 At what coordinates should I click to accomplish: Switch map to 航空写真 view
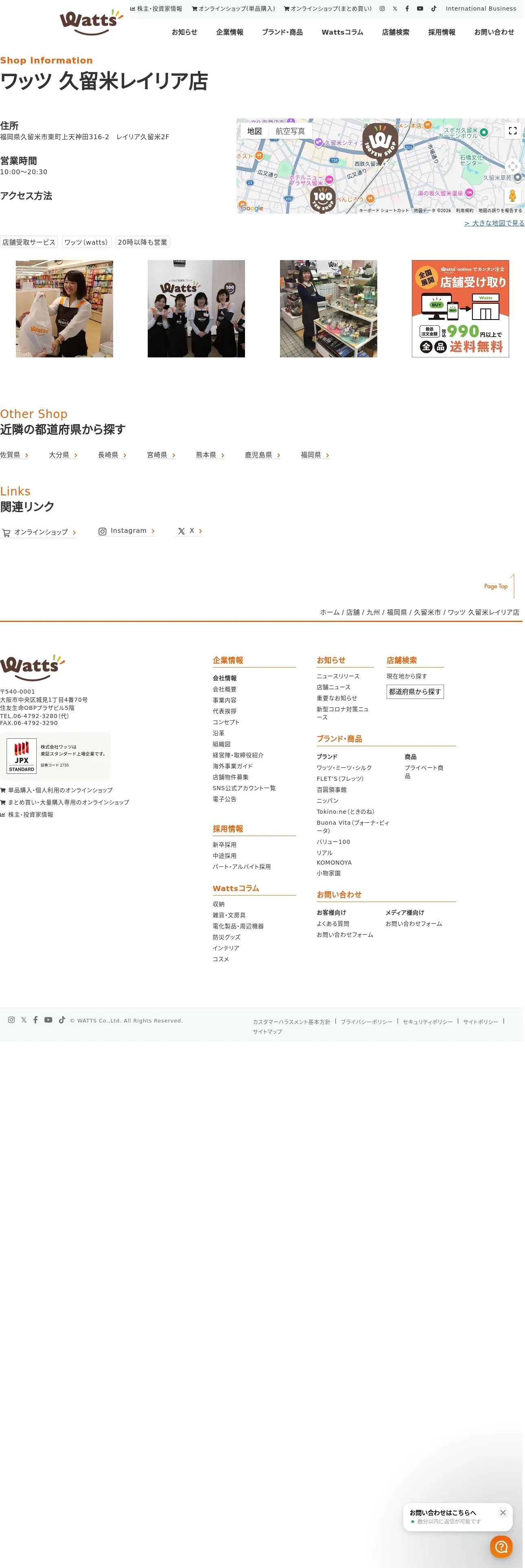[290, 131]
